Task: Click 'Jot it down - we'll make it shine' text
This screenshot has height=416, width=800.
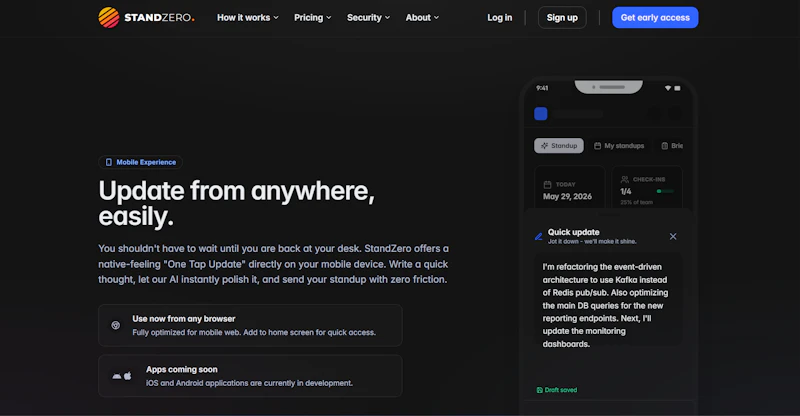Action: coord(592,241)
